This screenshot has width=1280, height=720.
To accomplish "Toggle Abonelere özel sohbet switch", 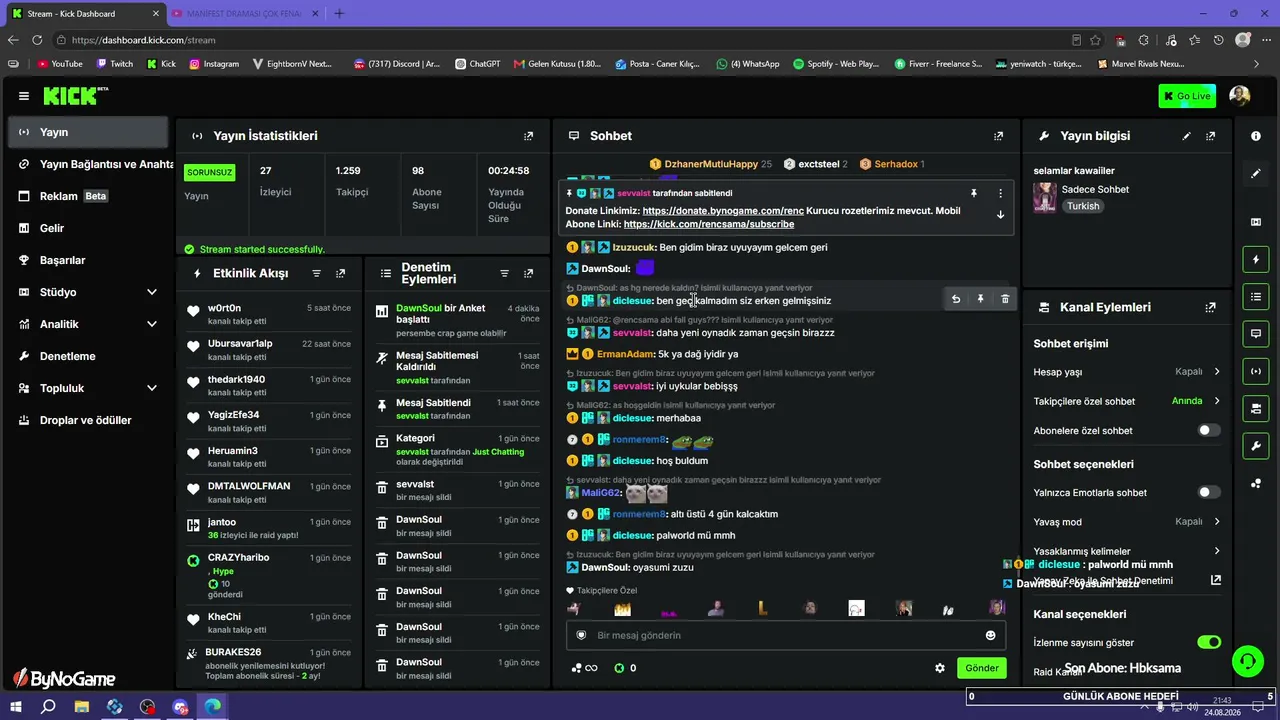I will tap(1209, 430).
